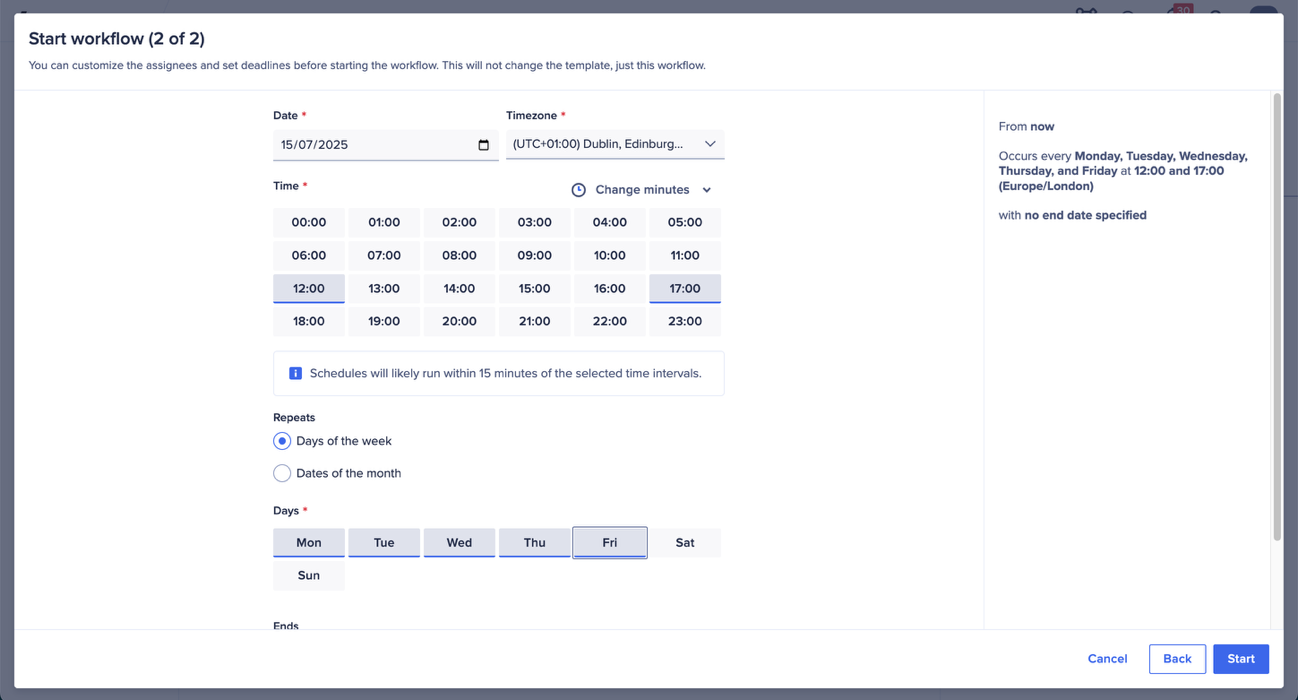1298x700 pixels.
Task: Click the Date input showing 15/07/2025
Action: [x=386, y=145]
